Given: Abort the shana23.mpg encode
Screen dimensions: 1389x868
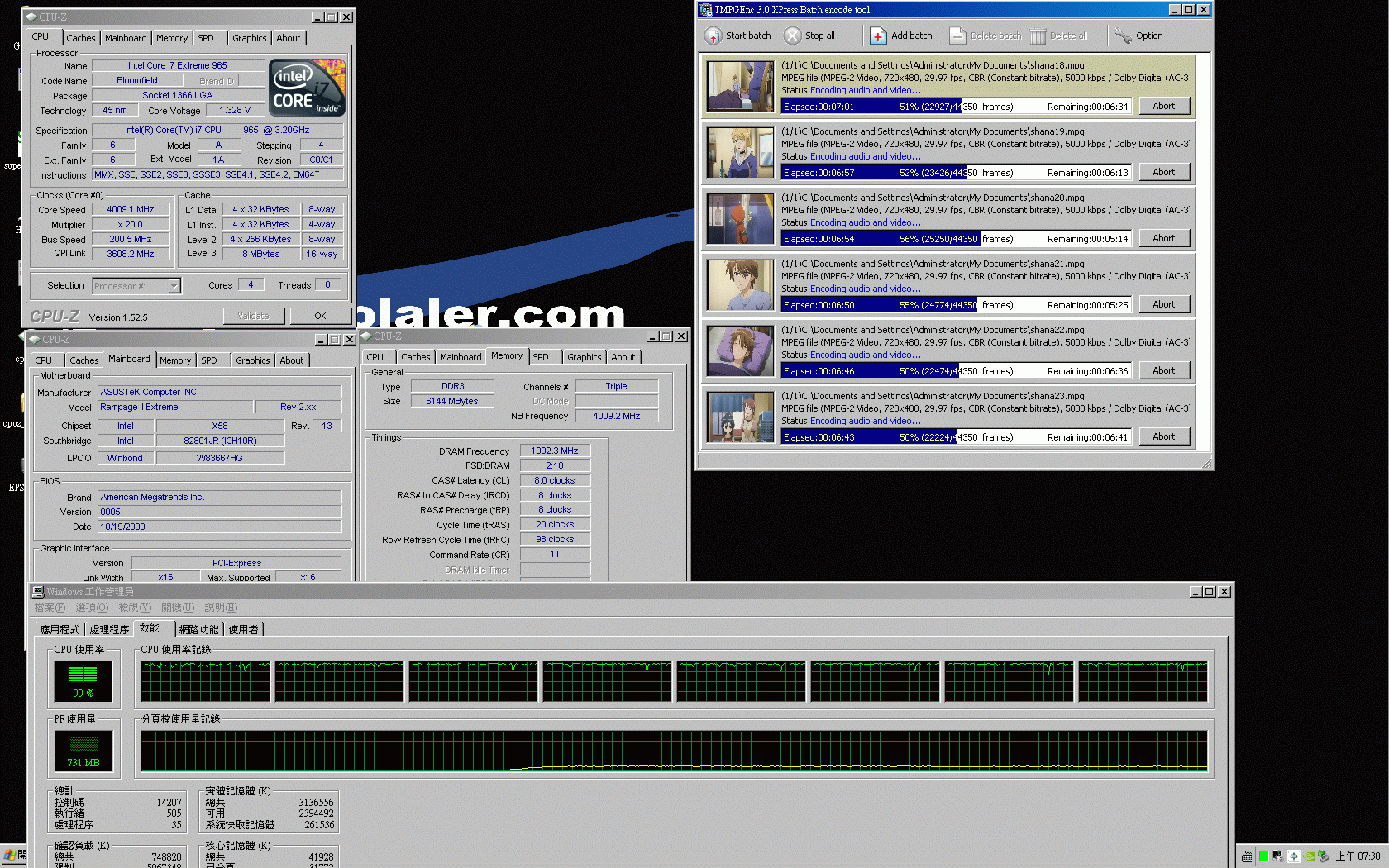Looking at the screenshot, I should tap(1163, 436).
